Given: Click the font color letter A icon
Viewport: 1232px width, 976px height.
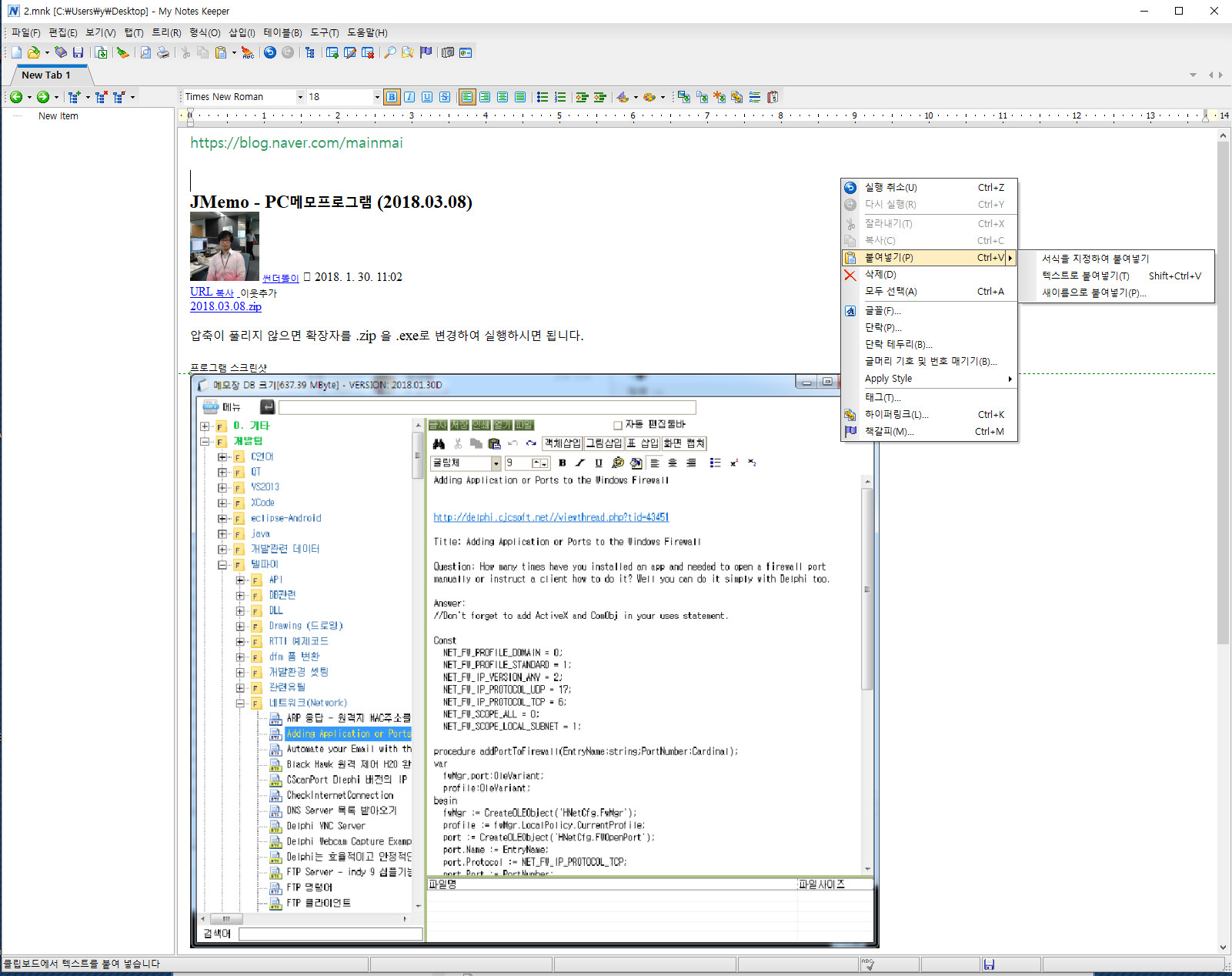Looking at the screenshot, I should (623, 97).
